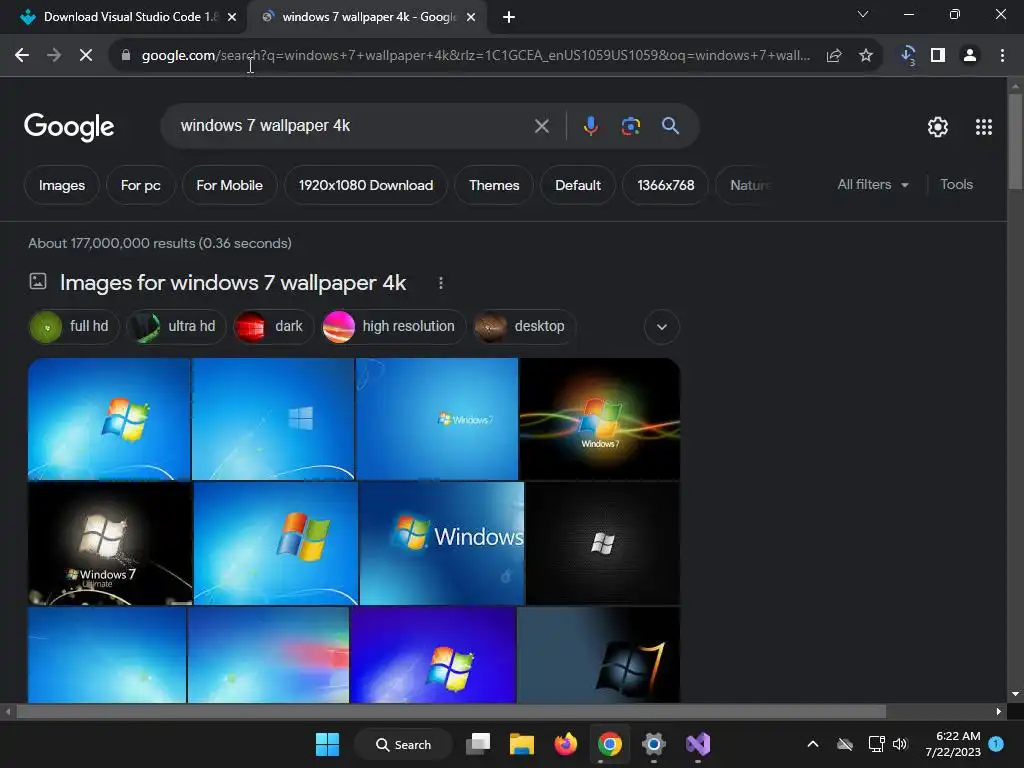The height and width of the screenshot is (768, 1024).
Task: Refine images with dark chip
Action: point(273,327)
